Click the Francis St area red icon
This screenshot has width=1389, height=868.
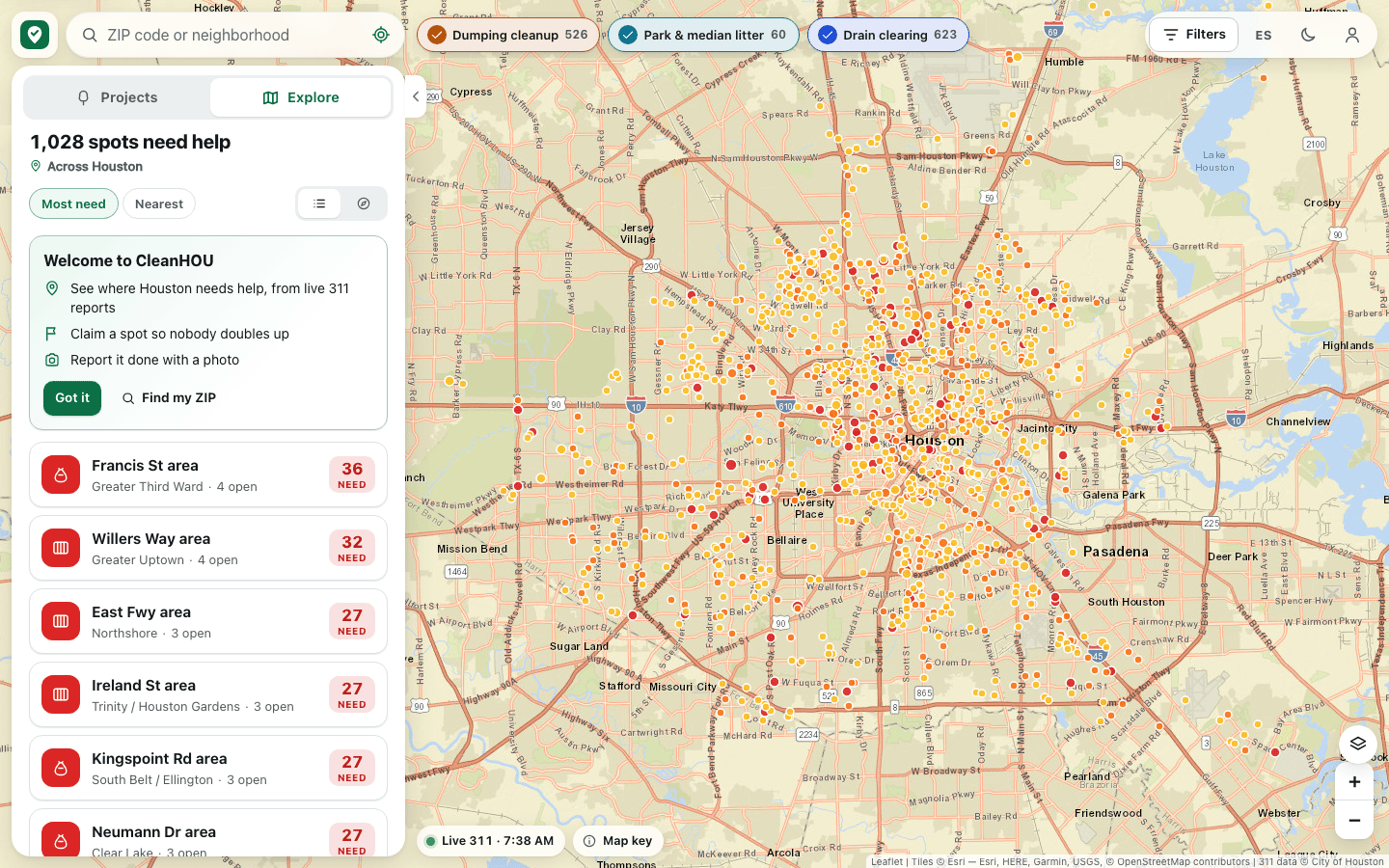pyautogui.click(x=61, y=475)
